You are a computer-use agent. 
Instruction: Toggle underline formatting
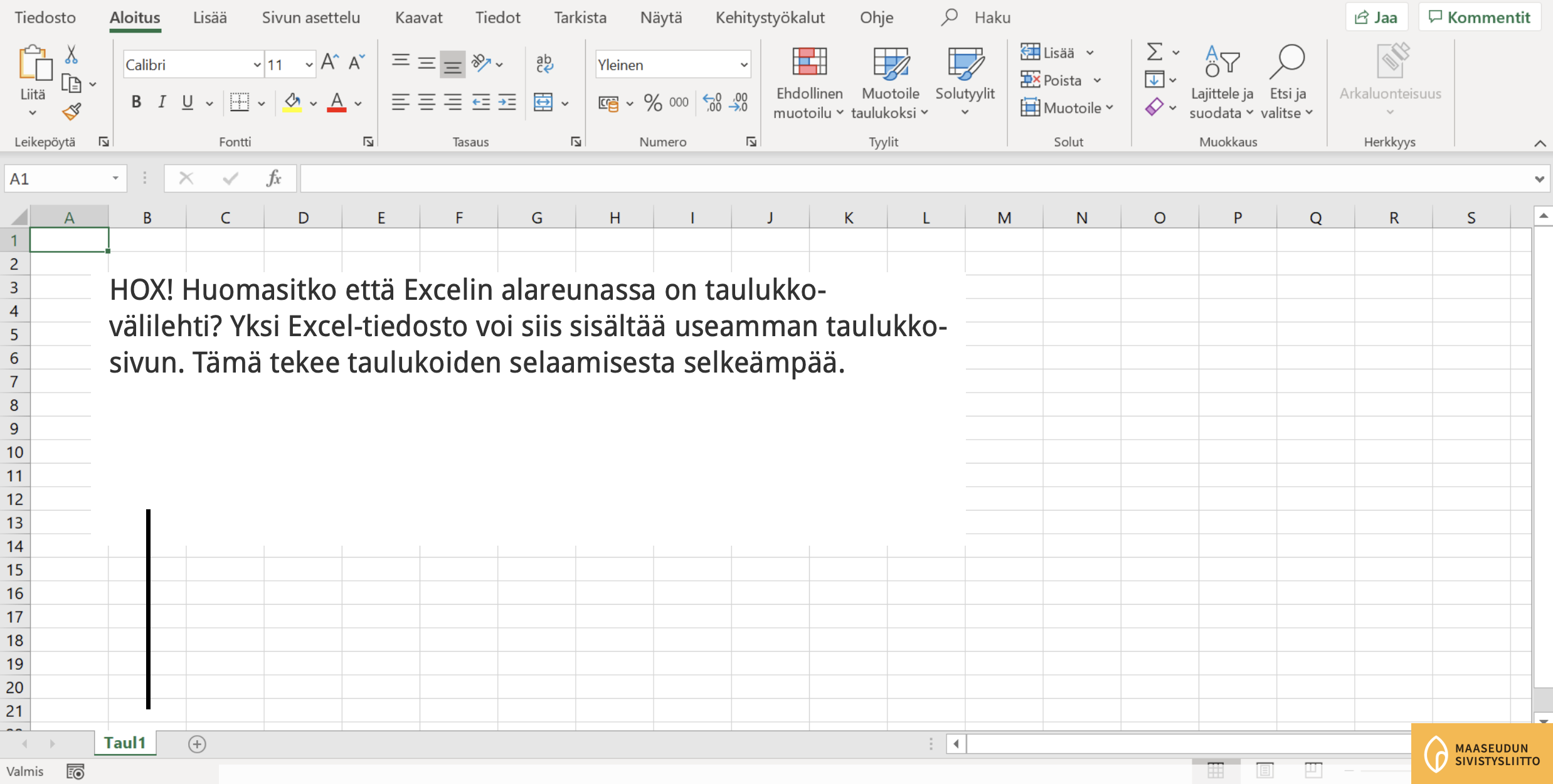click(187, 102)
